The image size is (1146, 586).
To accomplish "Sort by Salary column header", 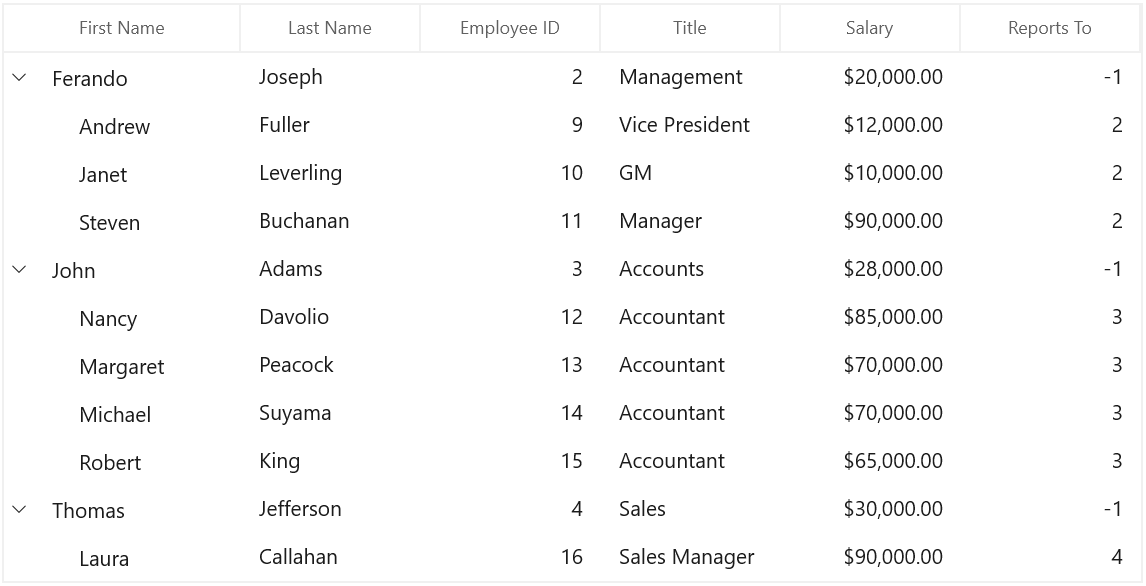I will 870,28.
